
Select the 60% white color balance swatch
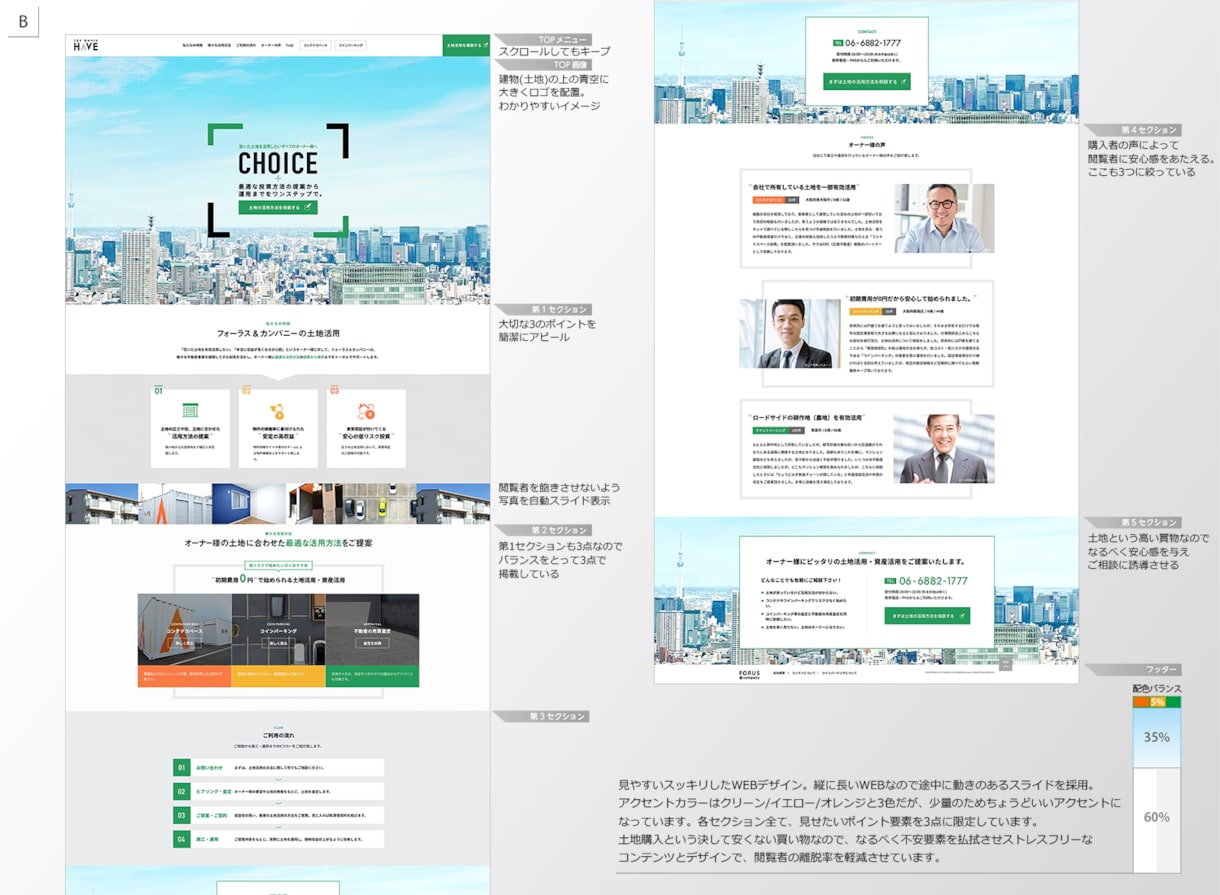(1157, 820)
